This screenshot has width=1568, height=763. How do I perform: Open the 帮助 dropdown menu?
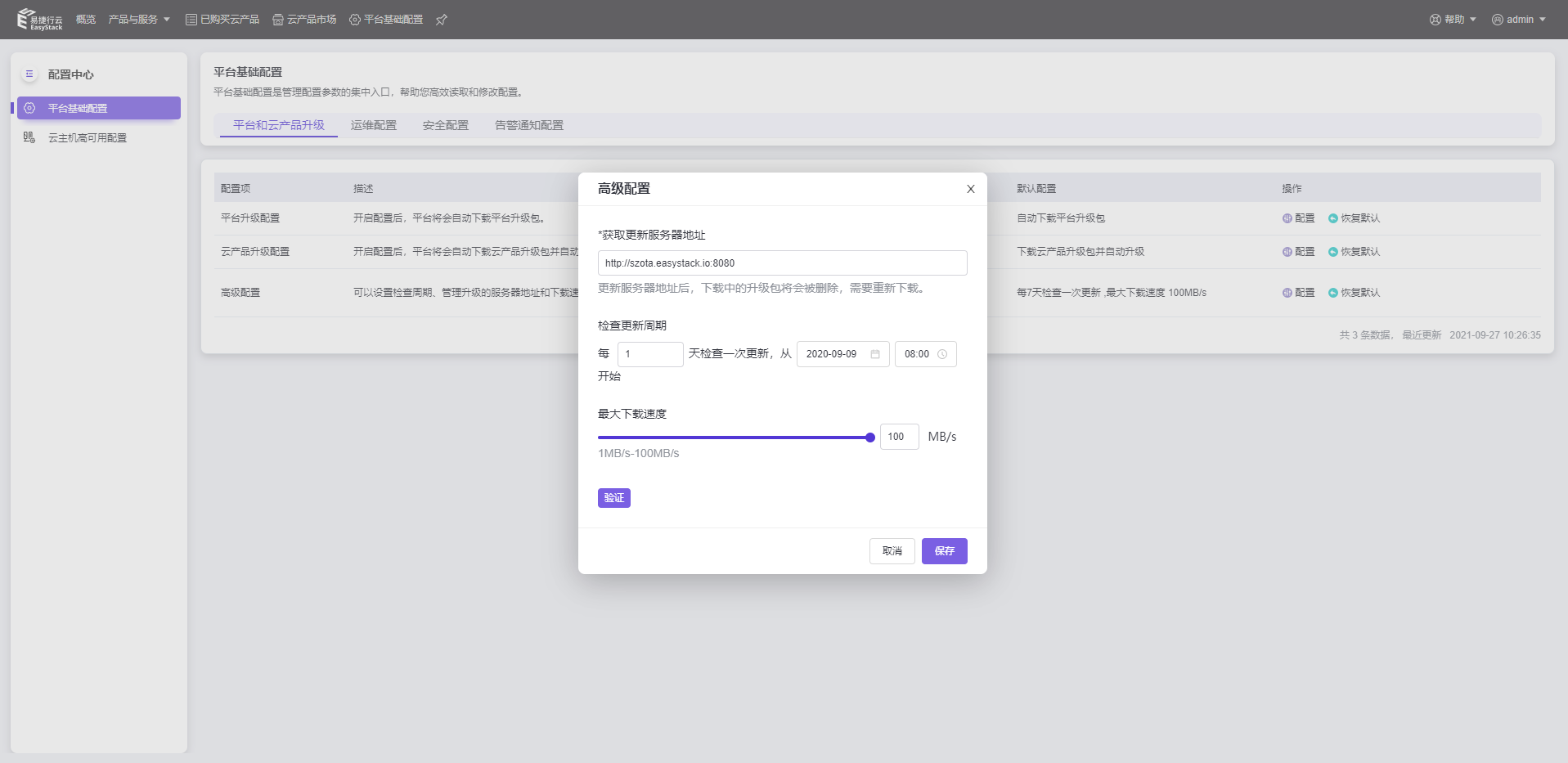click(1453, 20)
